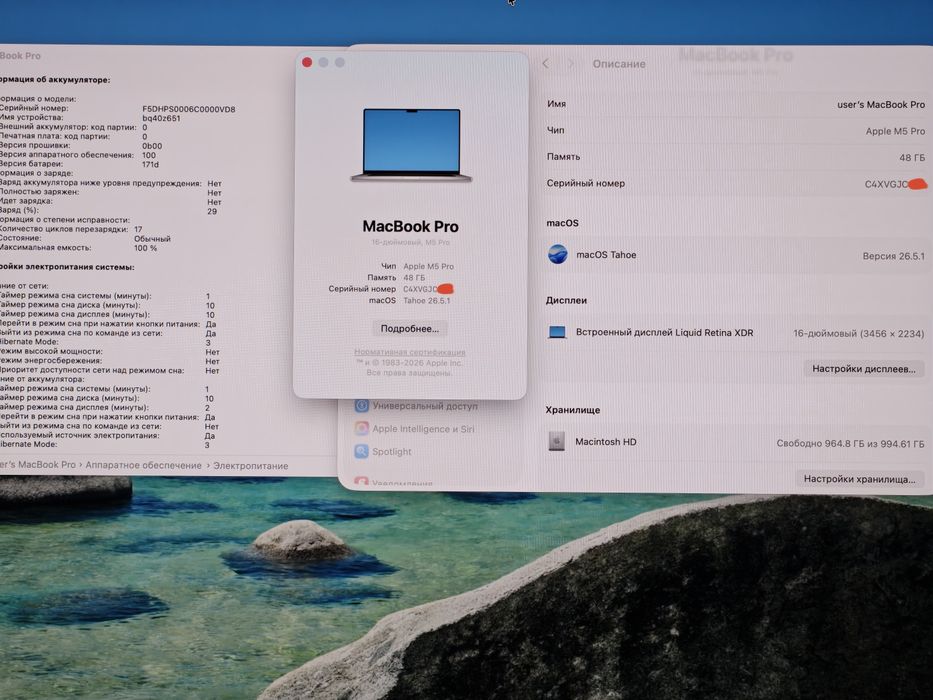This screenshot has width=933, height=700.
Task: Click the Режим высокой мощности row
Action: (x=110, y=352)
